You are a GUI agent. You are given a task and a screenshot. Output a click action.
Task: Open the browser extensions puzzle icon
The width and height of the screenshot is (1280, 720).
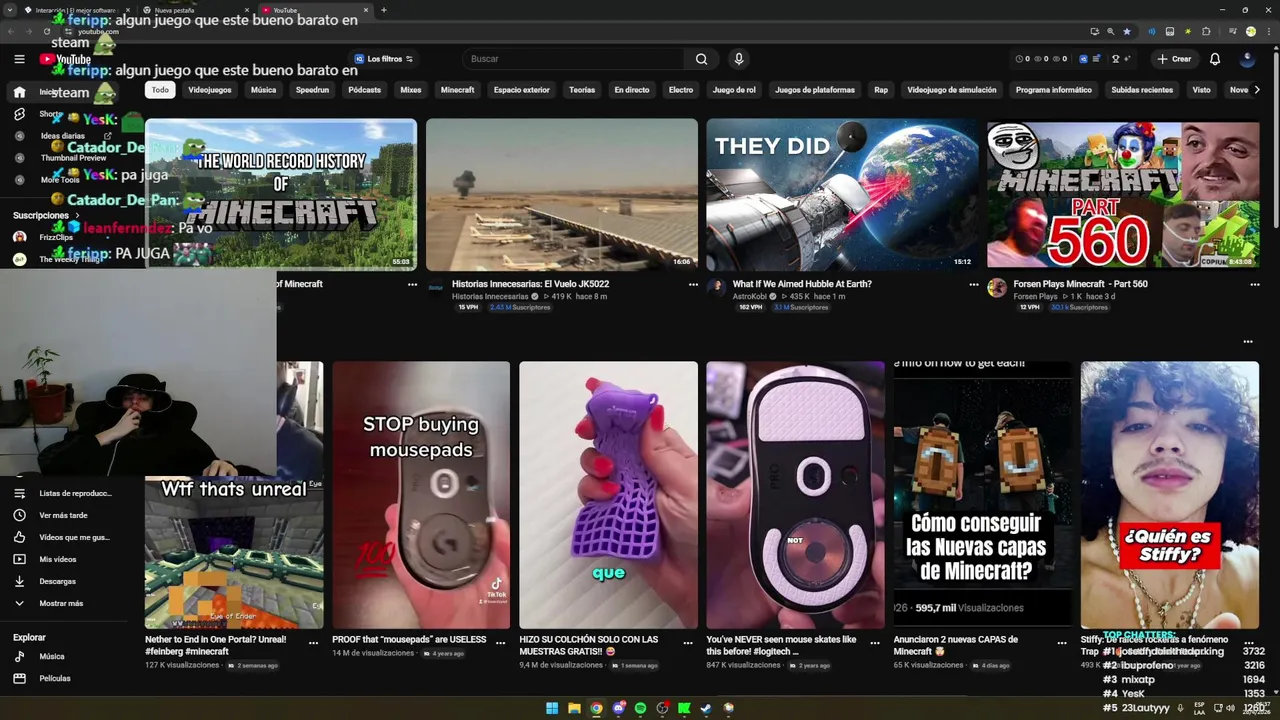(1206, 31)
